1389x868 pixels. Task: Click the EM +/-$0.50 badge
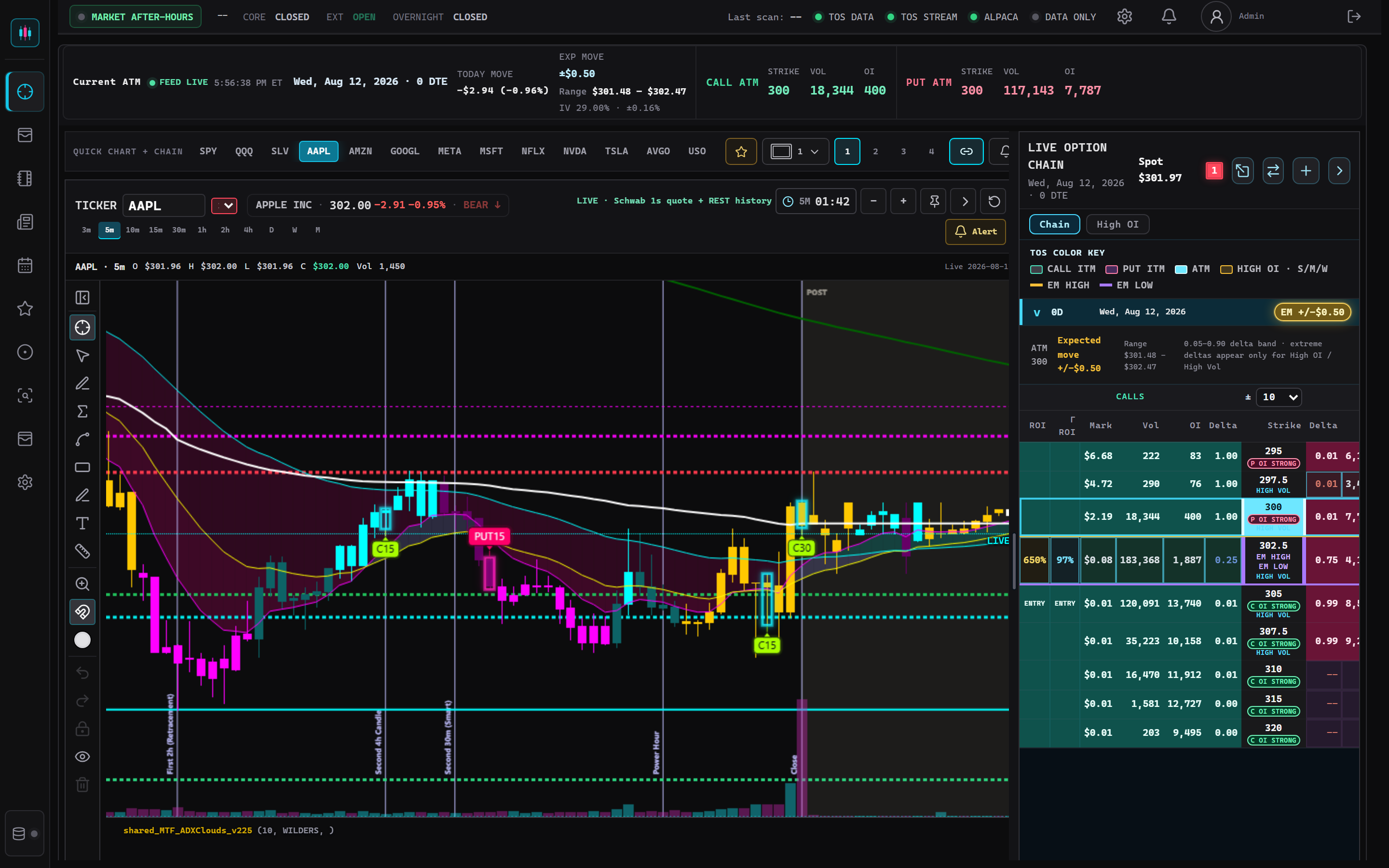pyautogui.click(x=1312, y=312)
